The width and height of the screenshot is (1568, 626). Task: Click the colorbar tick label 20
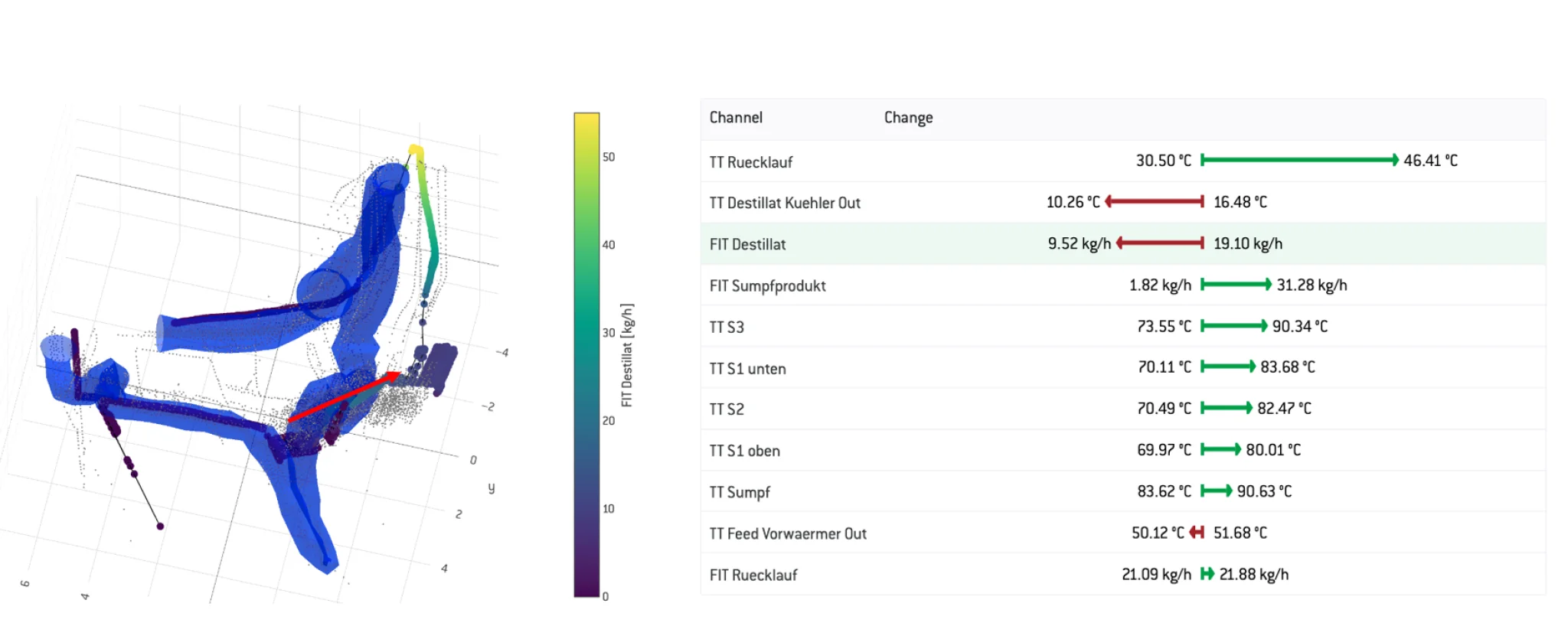point(609,421)
